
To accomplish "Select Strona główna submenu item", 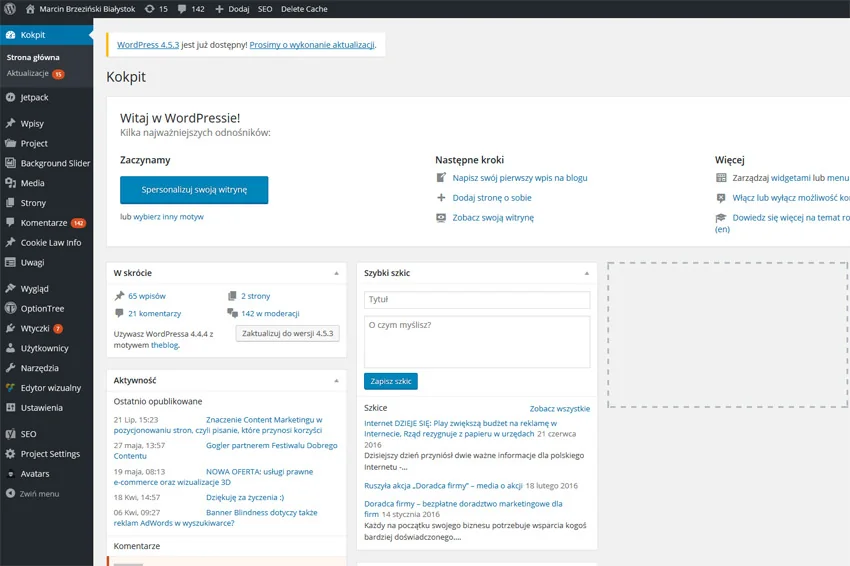I will click(33, 57).
